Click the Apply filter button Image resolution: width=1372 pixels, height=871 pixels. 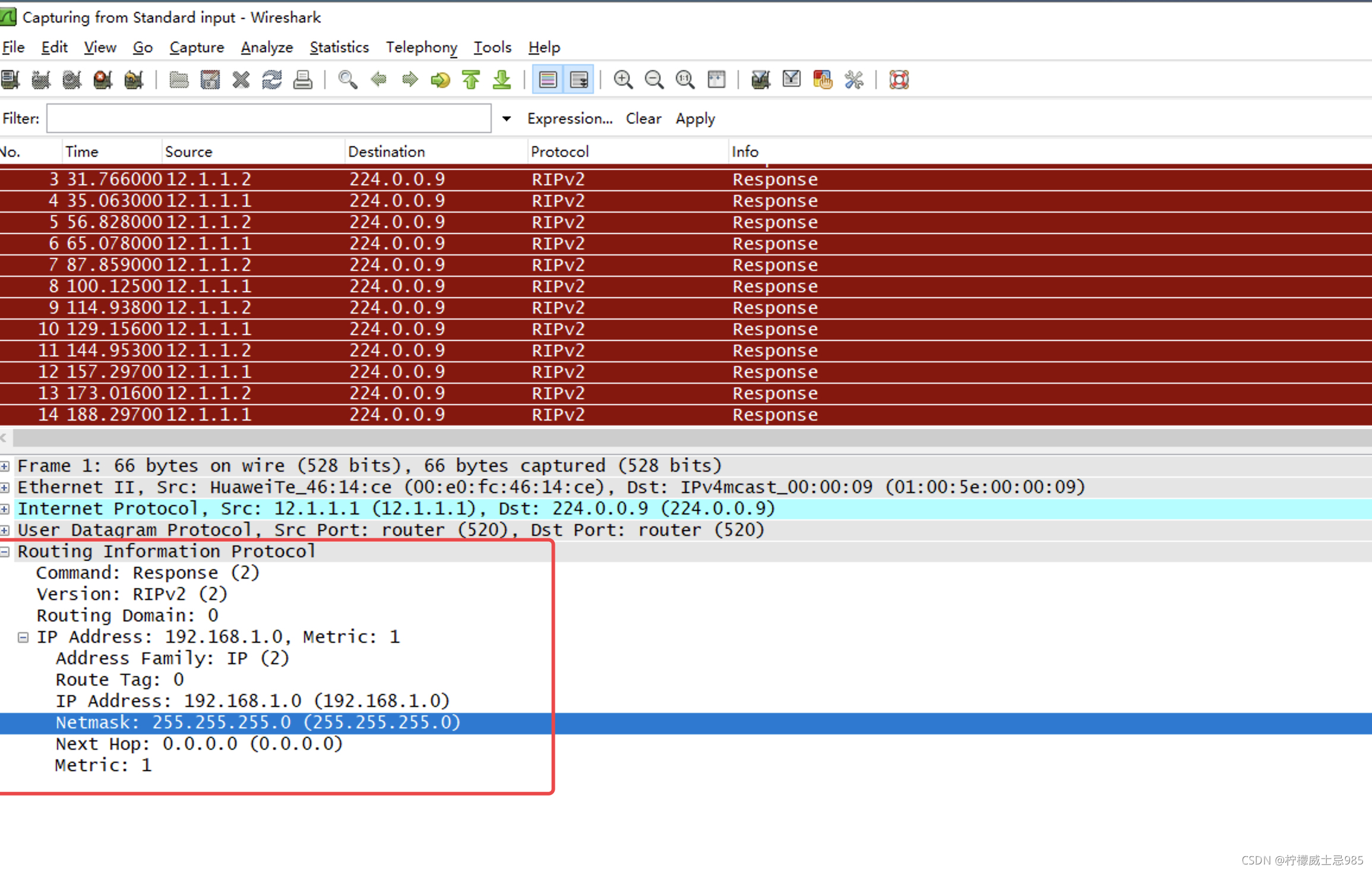(x=695, y=119)
